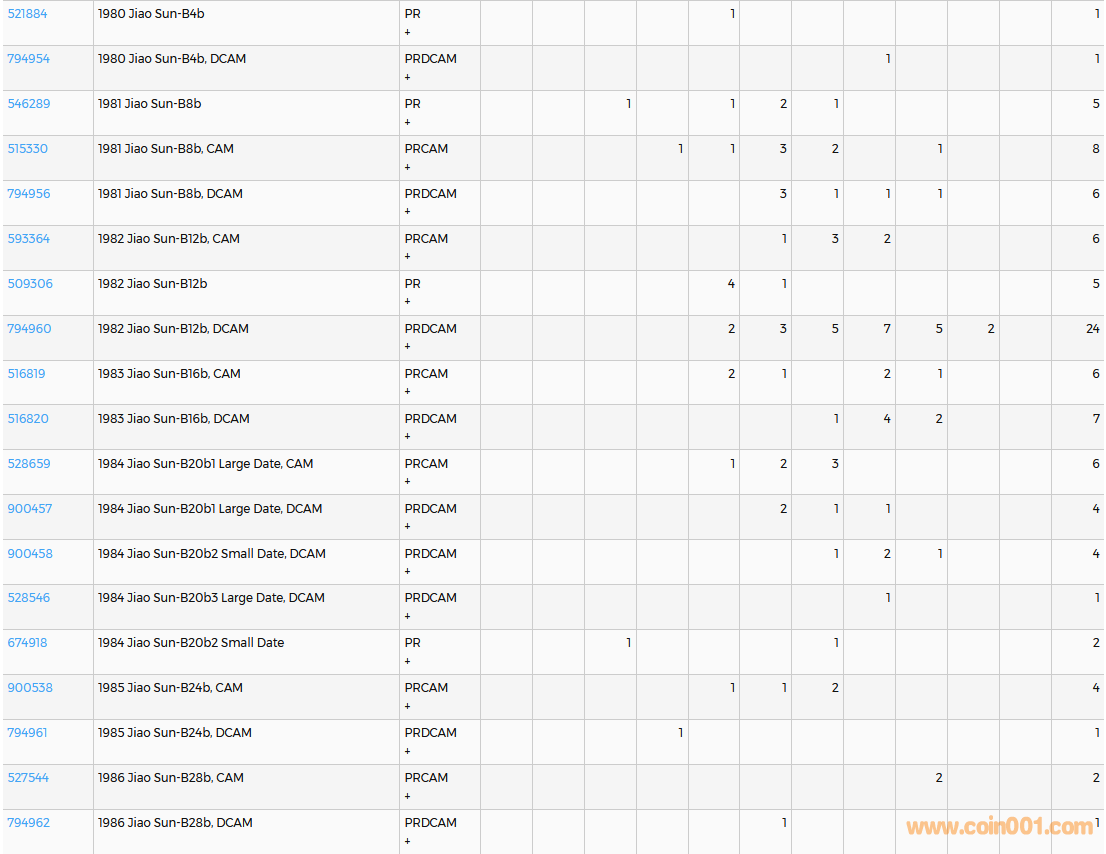
Task: Expand plus under PRDCAM for 1983 Jiao Sun-B16b, DCAM
Action: coord(407,437)
